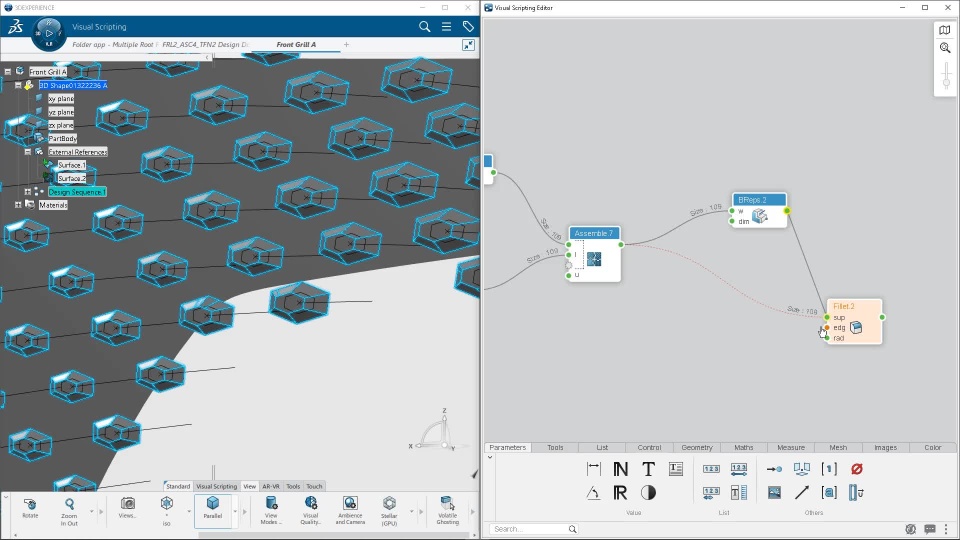Click the first 123 list node icon
Image resolution: width=960 pixels, height=540 pixels.
pos(711,469)
